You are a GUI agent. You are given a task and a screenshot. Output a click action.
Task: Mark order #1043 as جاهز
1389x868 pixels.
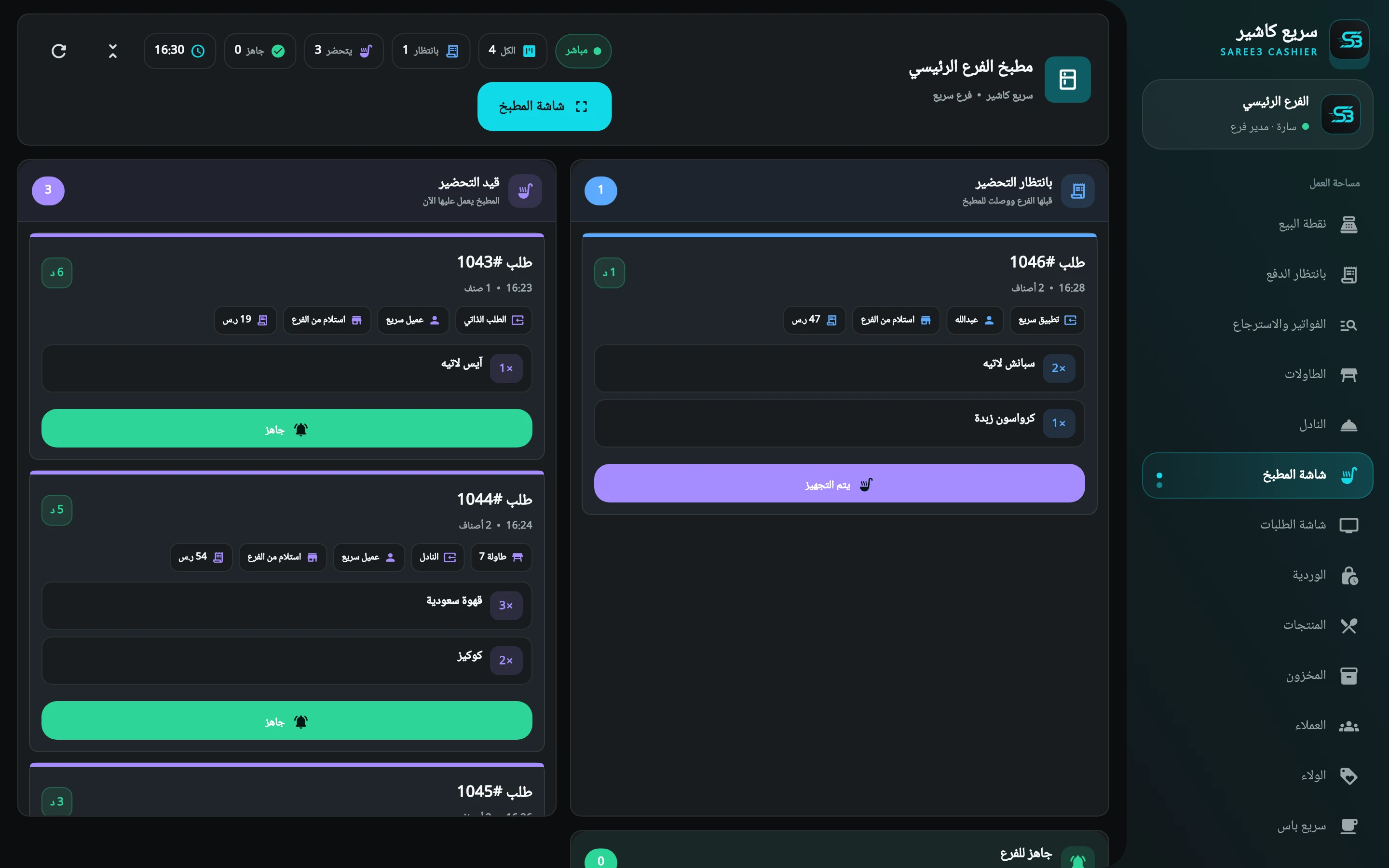286,428
